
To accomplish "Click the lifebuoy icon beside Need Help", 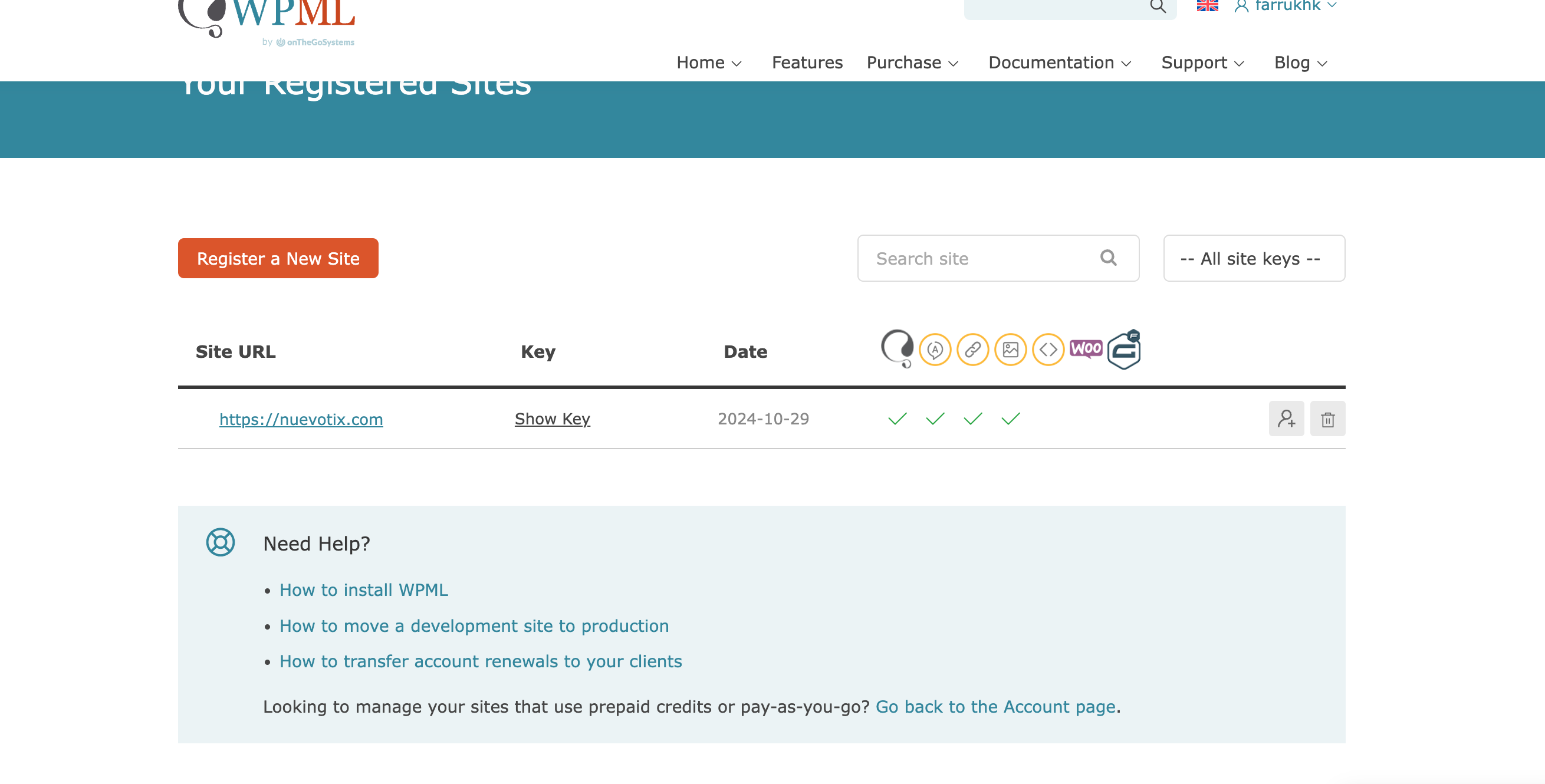I will (x=220, y=542).
